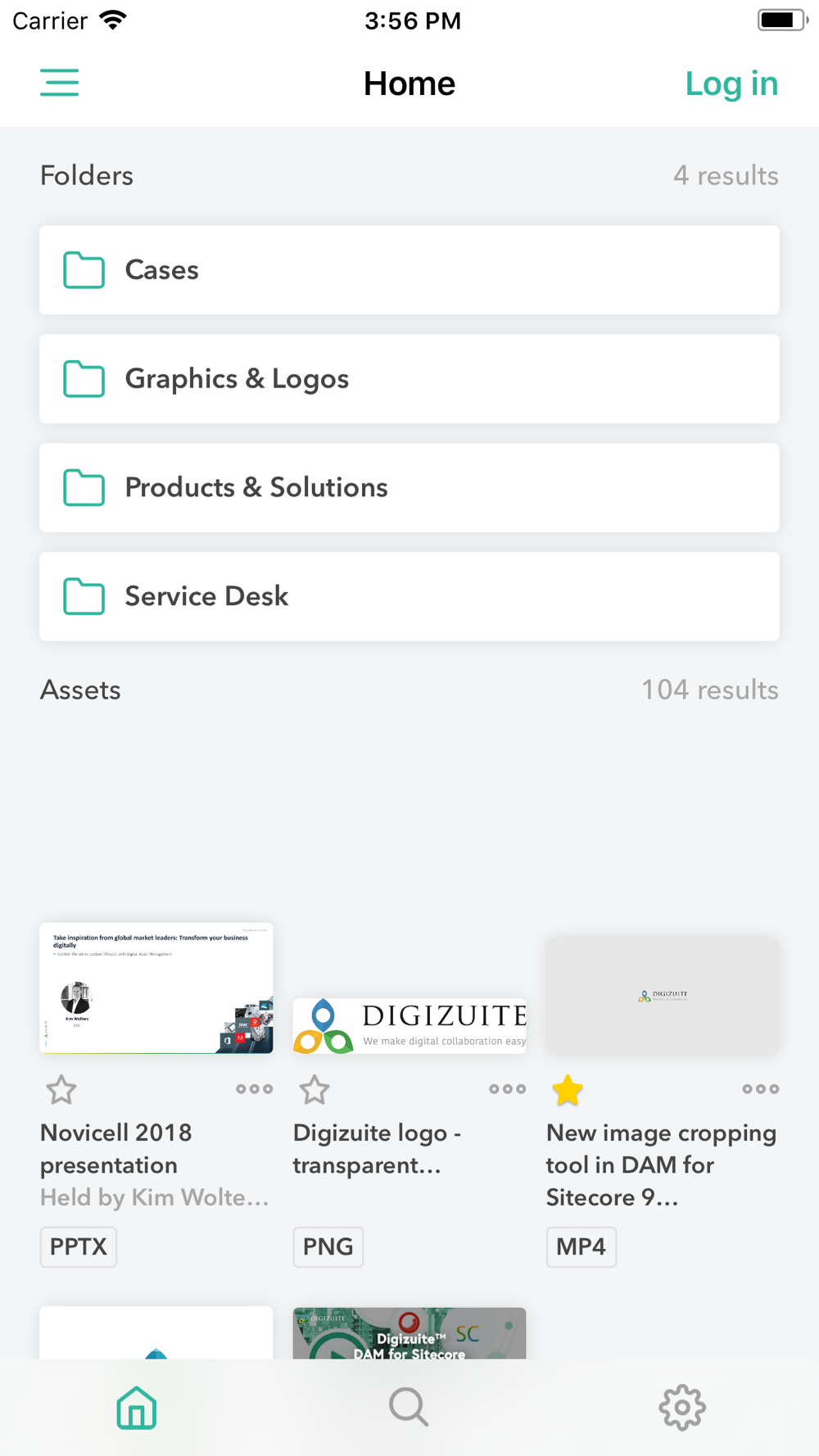Open the Novicell 2018 presentation thumbnail

156,988
